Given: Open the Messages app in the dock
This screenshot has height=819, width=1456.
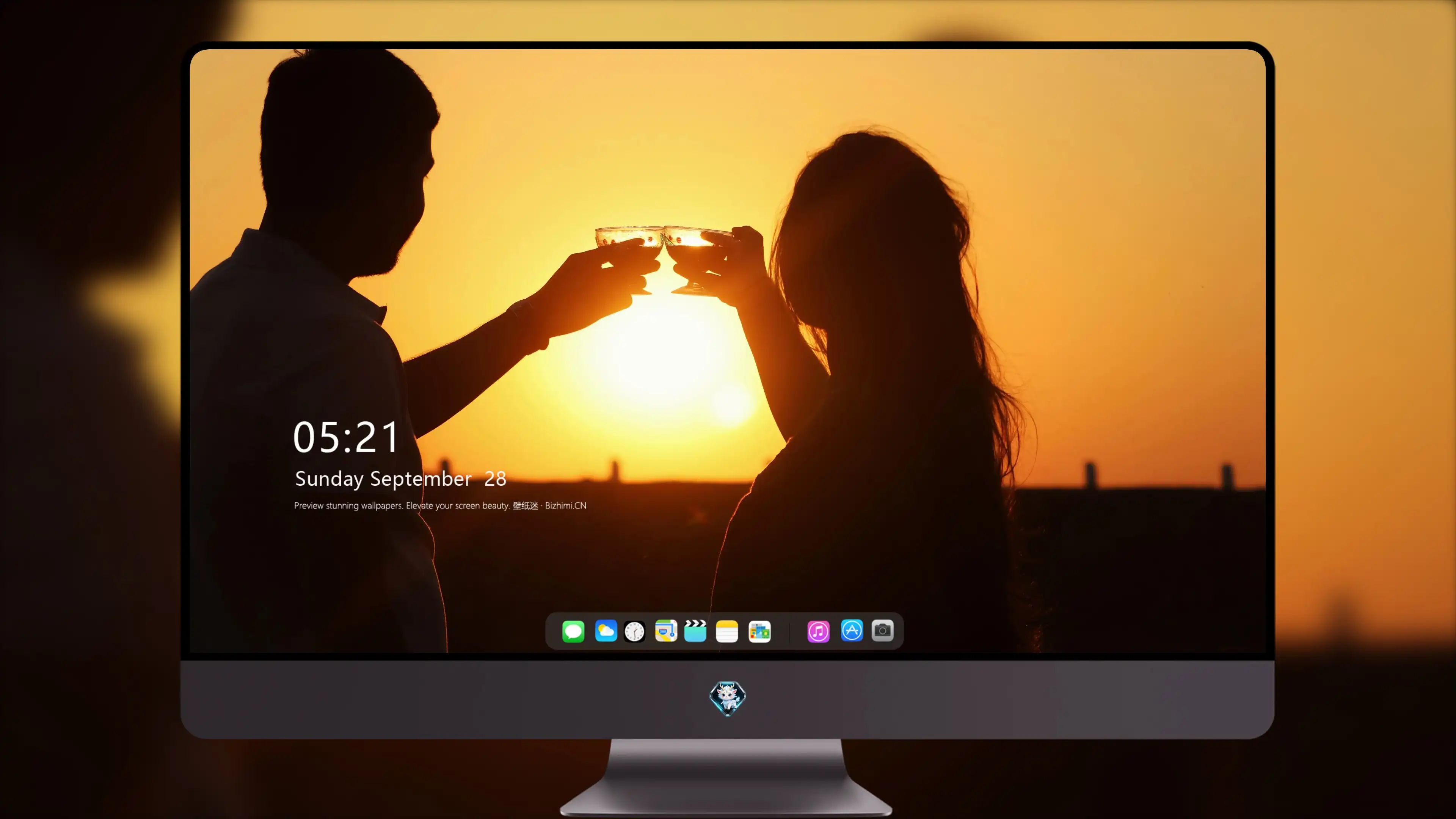Looking at the screenshot, I should (573, 631).
